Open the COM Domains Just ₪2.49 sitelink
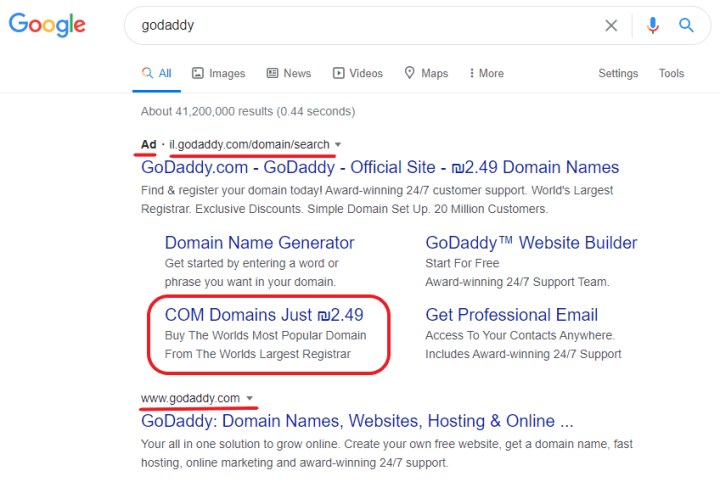Image resolution: width=720 pixels, height=482 pixels. (x=264, y=314)
